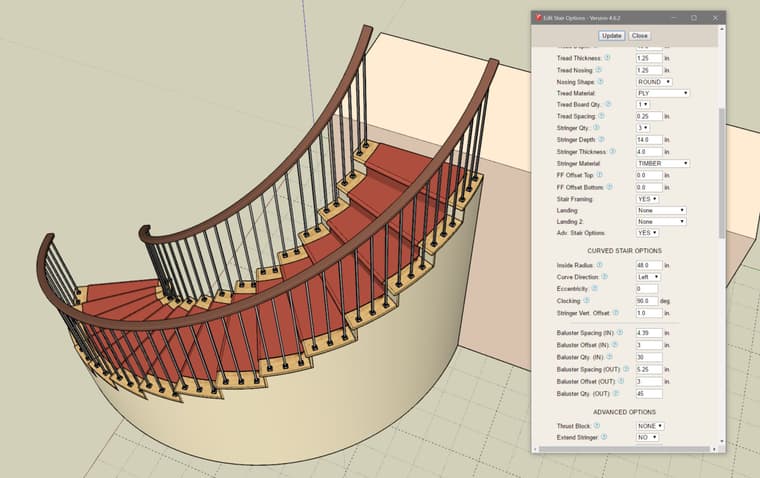Image resolution: width=760 pixels, height=478 pixels.
Task: Open the Nosing Shape dropdown
Action: (654, 82)
